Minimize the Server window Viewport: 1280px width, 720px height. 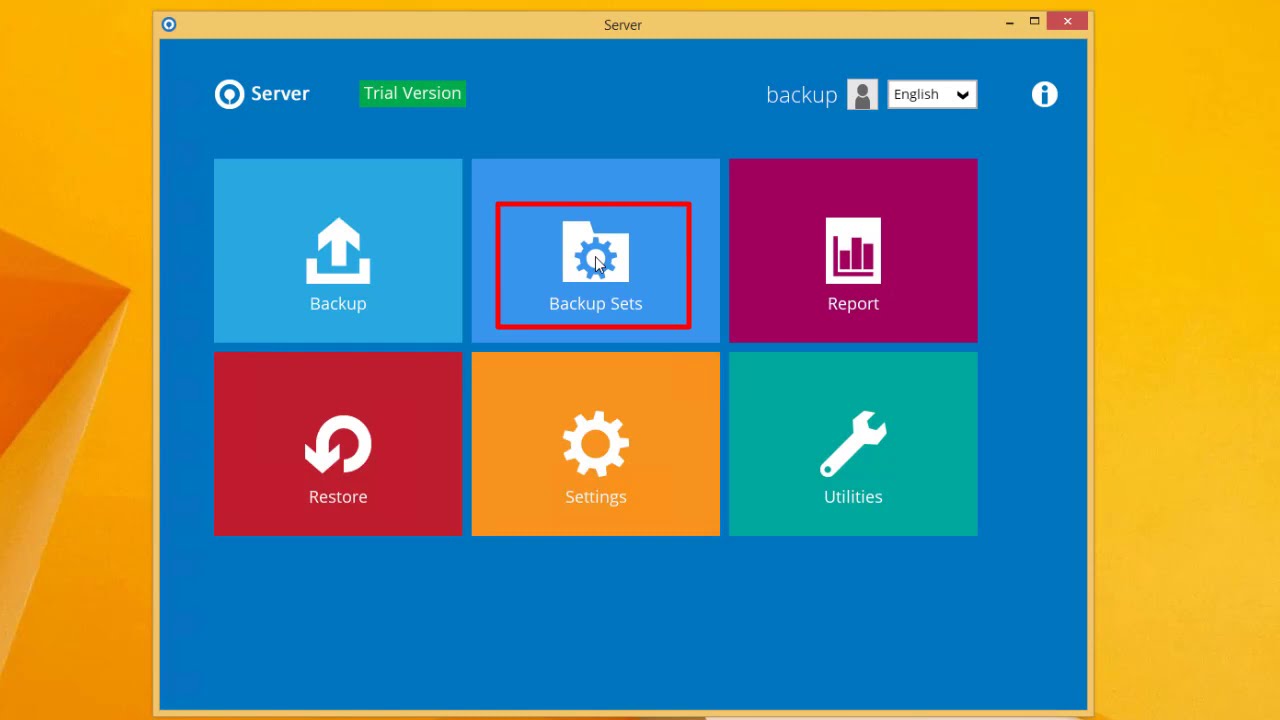[1010, 21]
